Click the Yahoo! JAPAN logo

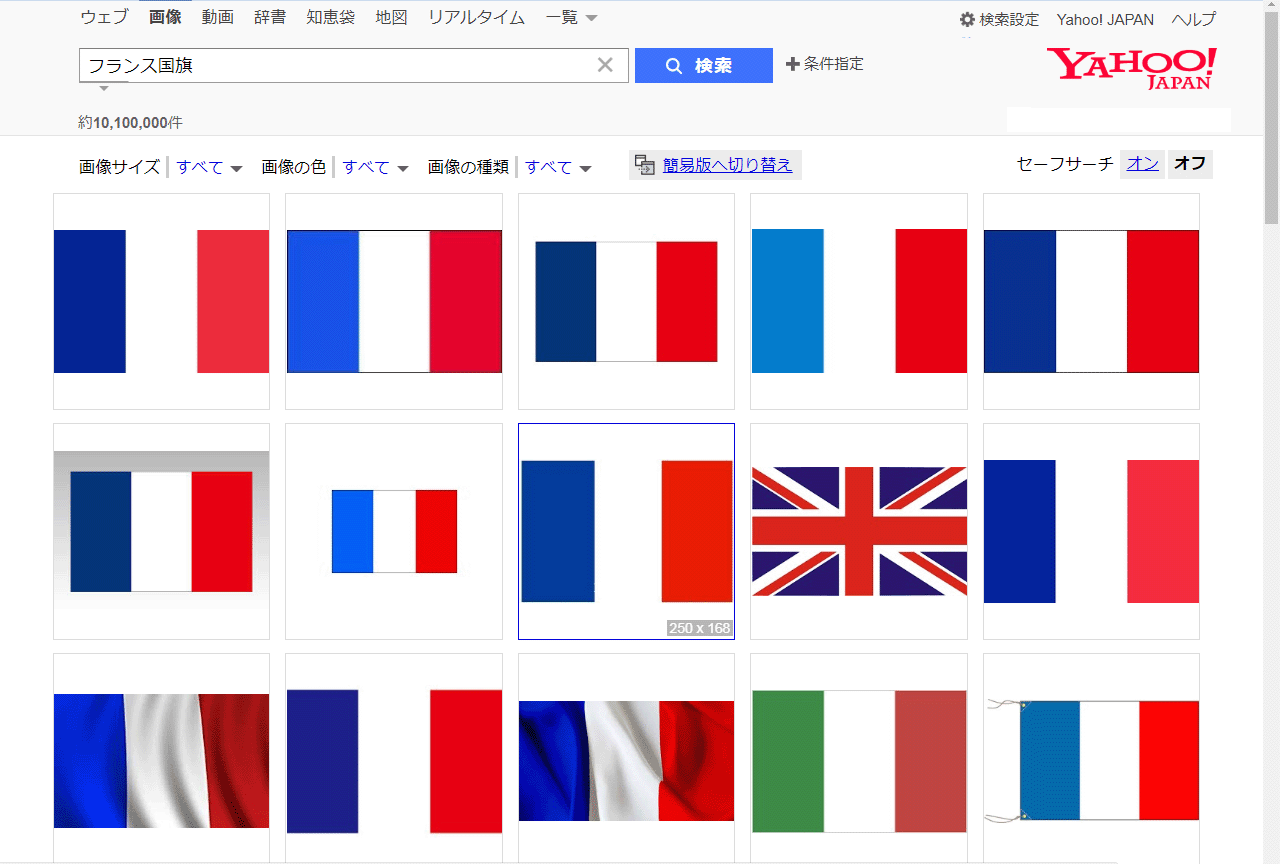point(1129,68)
